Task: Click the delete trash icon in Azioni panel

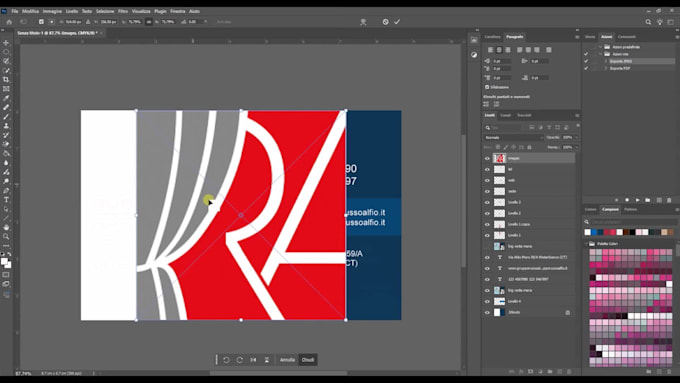Action: tap(669, 200)
